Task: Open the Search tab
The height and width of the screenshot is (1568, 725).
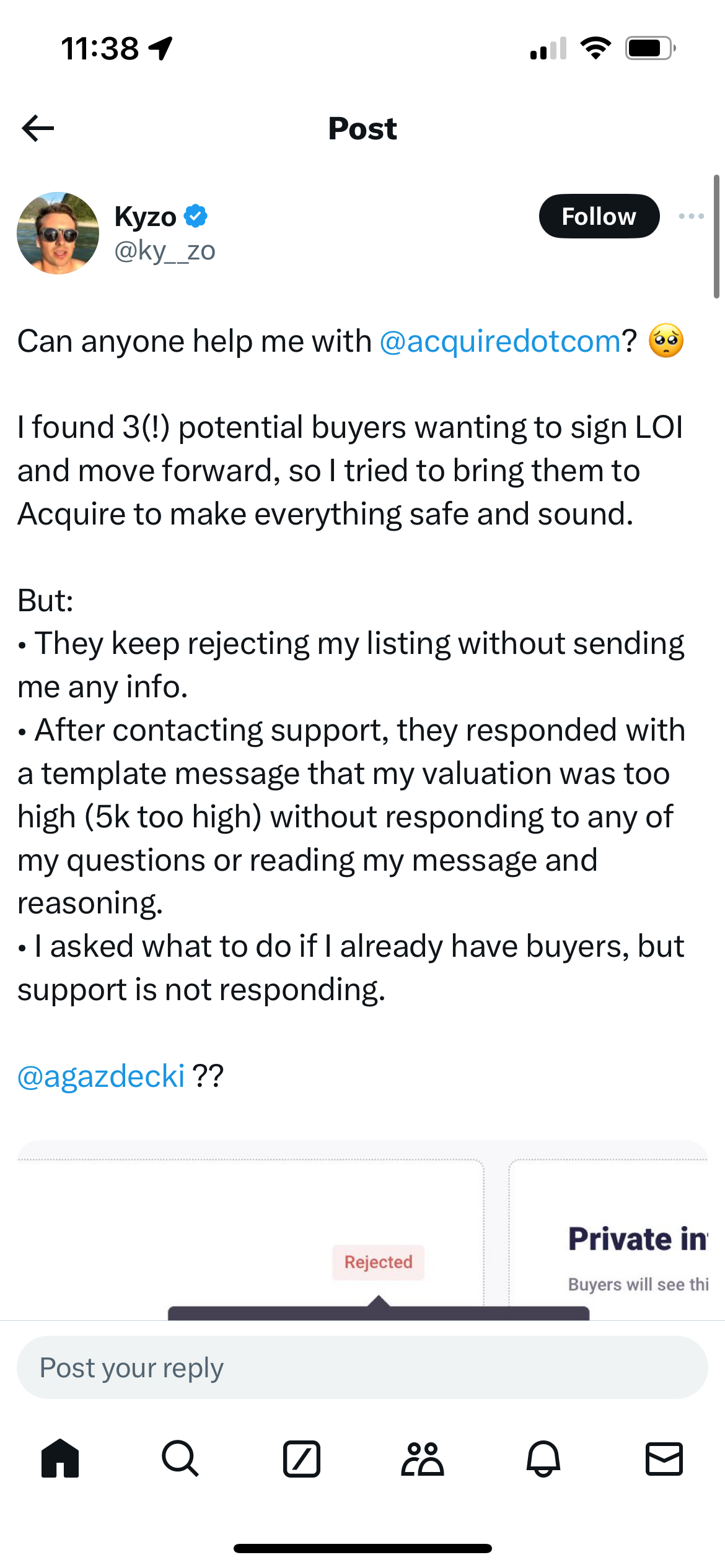Action: tap(180, 1458)
